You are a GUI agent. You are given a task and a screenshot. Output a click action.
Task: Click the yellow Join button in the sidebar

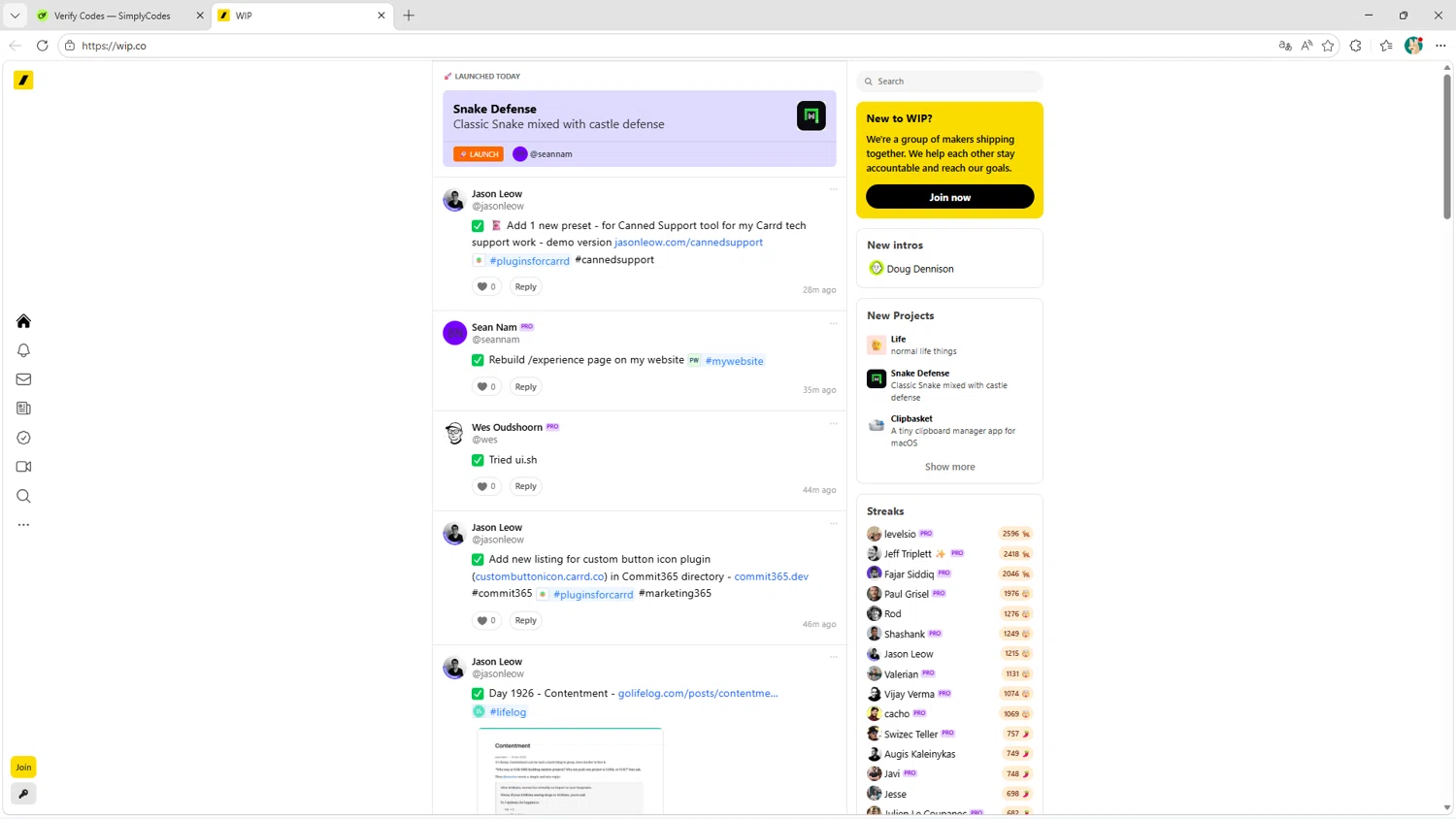(x=23, y=767)
